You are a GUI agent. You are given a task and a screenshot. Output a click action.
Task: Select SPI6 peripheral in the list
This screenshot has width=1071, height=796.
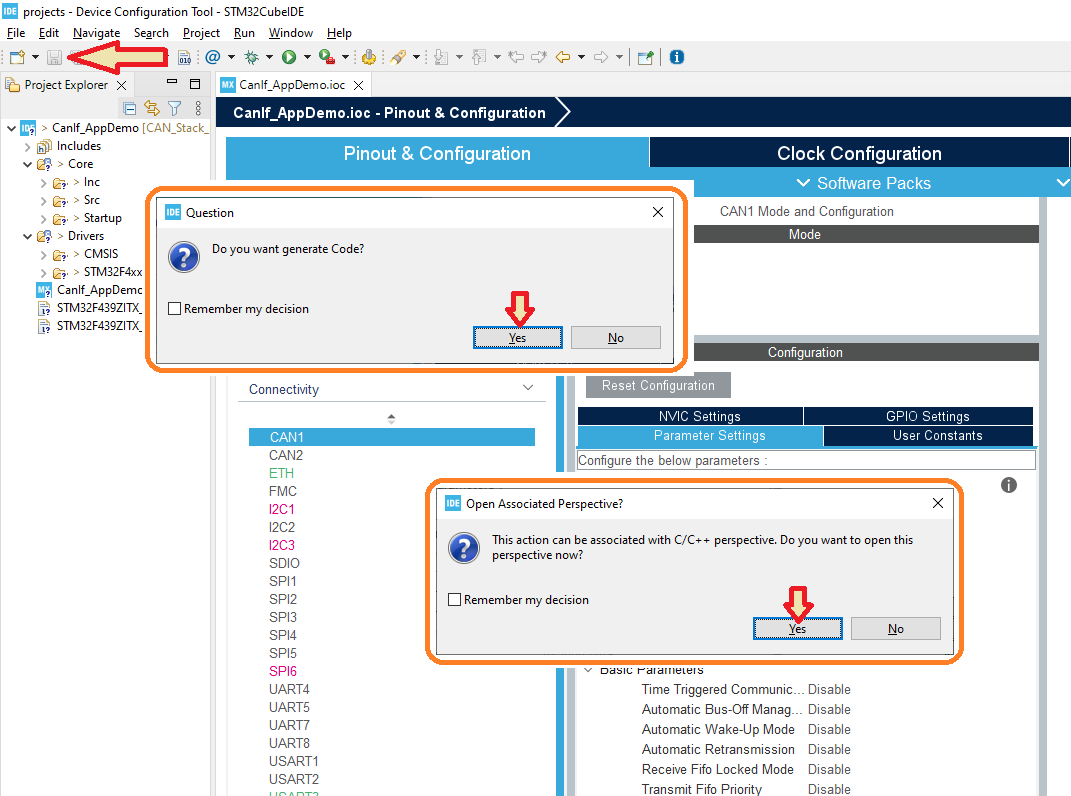pyautogui.click(x=283, y=671)
